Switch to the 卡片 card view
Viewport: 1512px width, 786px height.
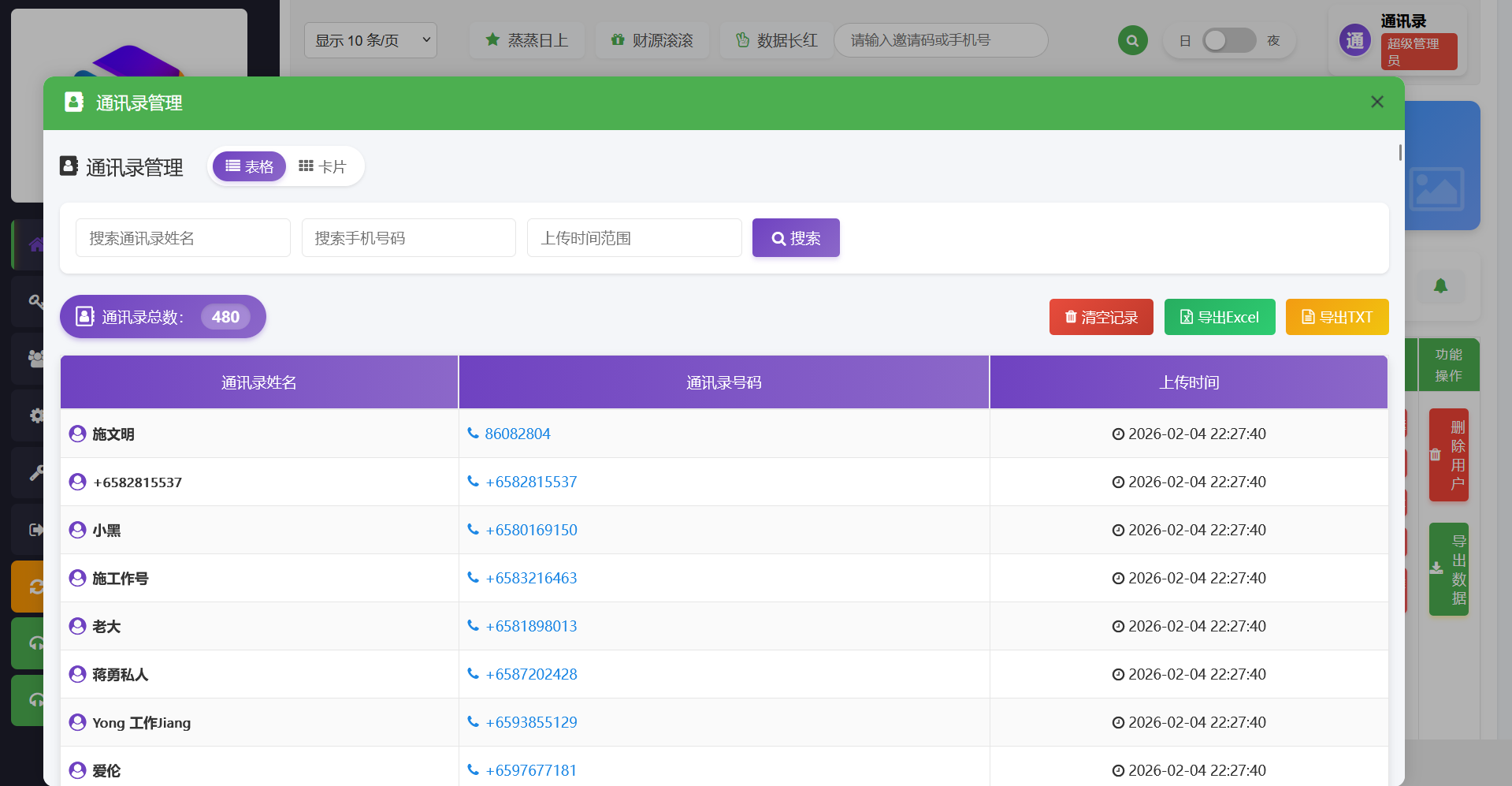[x=322, y=166]
